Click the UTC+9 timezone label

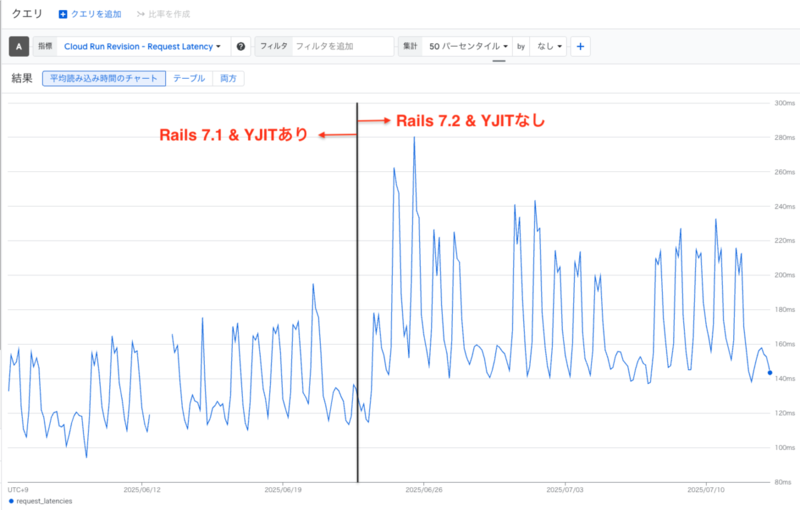pos(18,490)
